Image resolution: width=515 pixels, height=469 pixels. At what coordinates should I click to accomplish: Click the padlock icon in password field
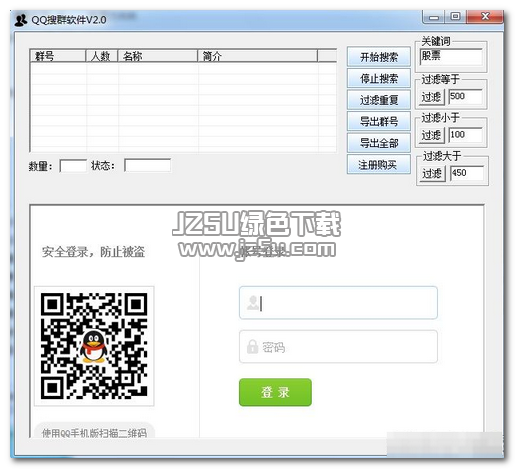click(x=252, y=347)
